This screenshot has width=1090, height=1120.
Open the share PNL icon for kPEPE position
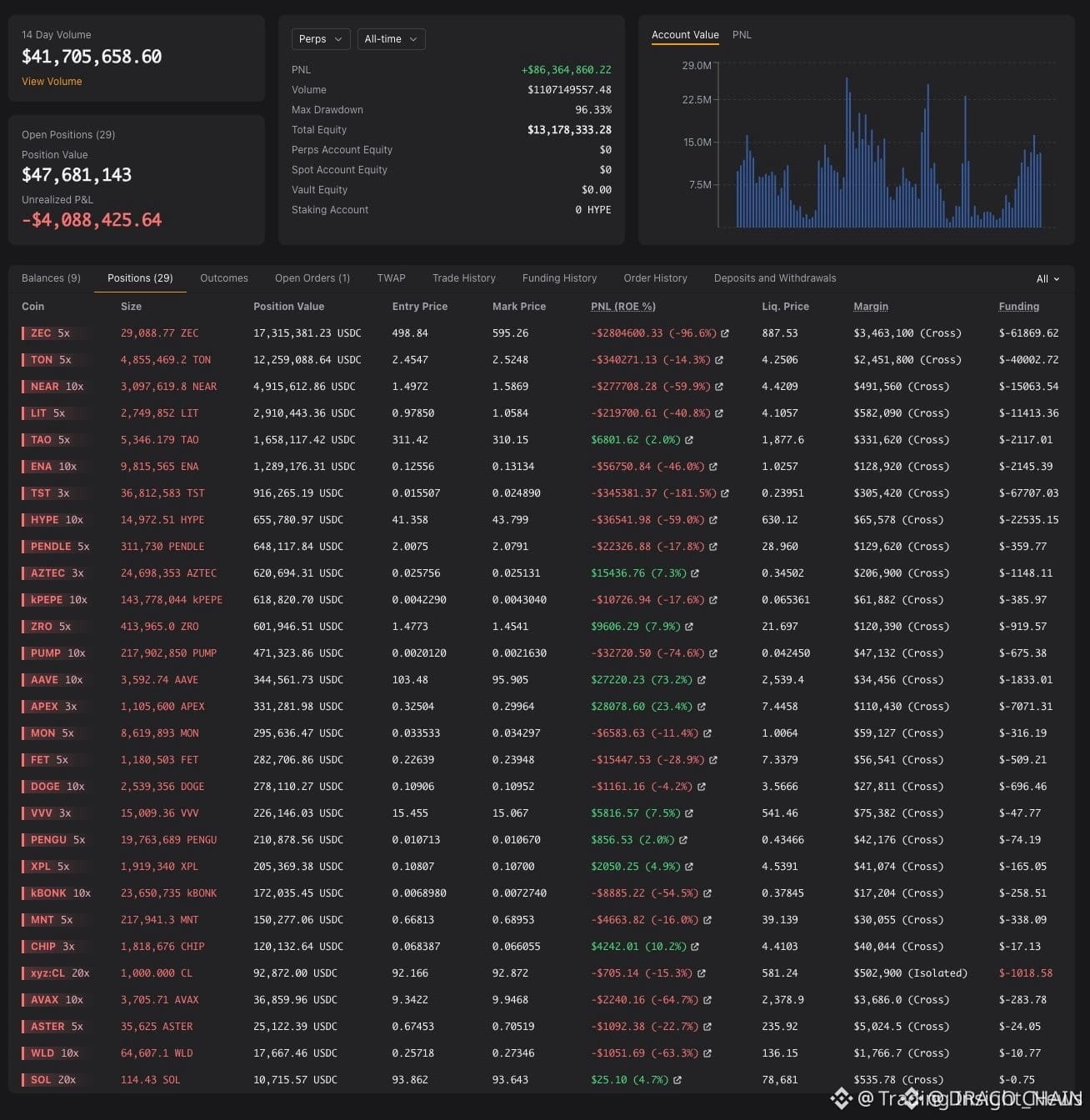pyautogui.click(x=713, y=600)
